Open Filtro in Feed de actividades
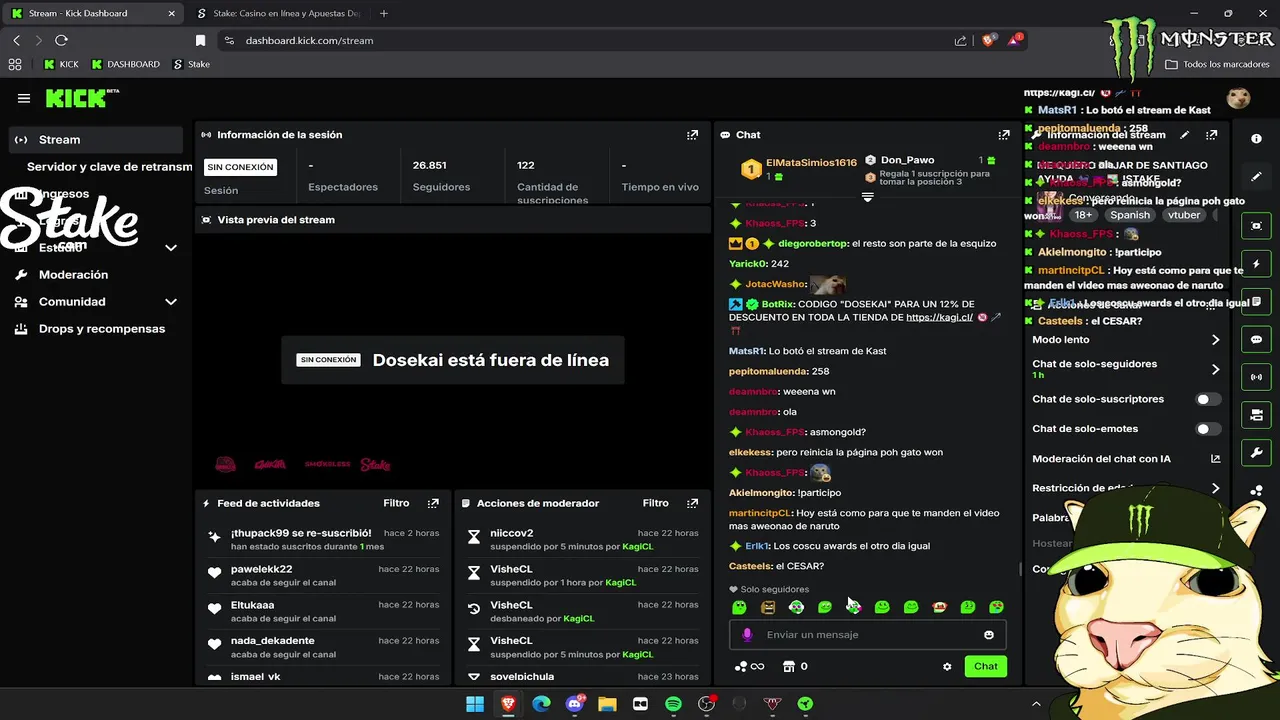 (x=396, y=503)
